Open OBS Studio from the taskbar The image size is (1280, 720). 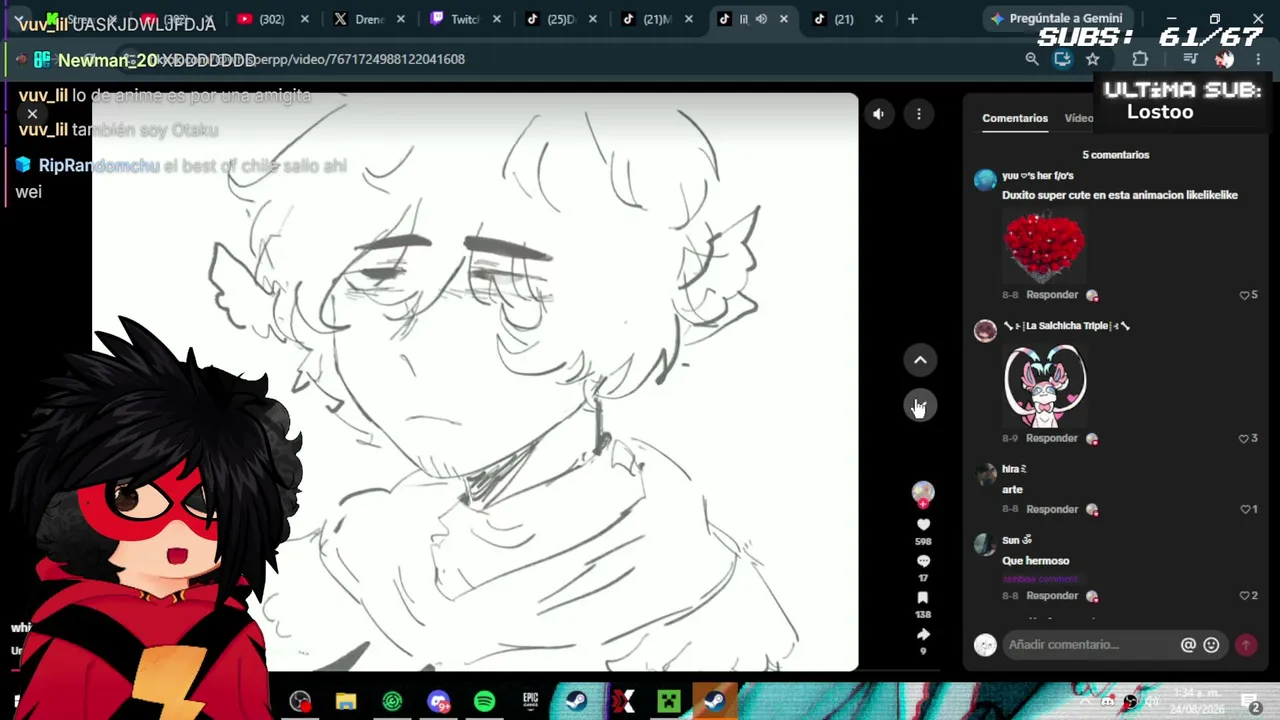point(300,701)
